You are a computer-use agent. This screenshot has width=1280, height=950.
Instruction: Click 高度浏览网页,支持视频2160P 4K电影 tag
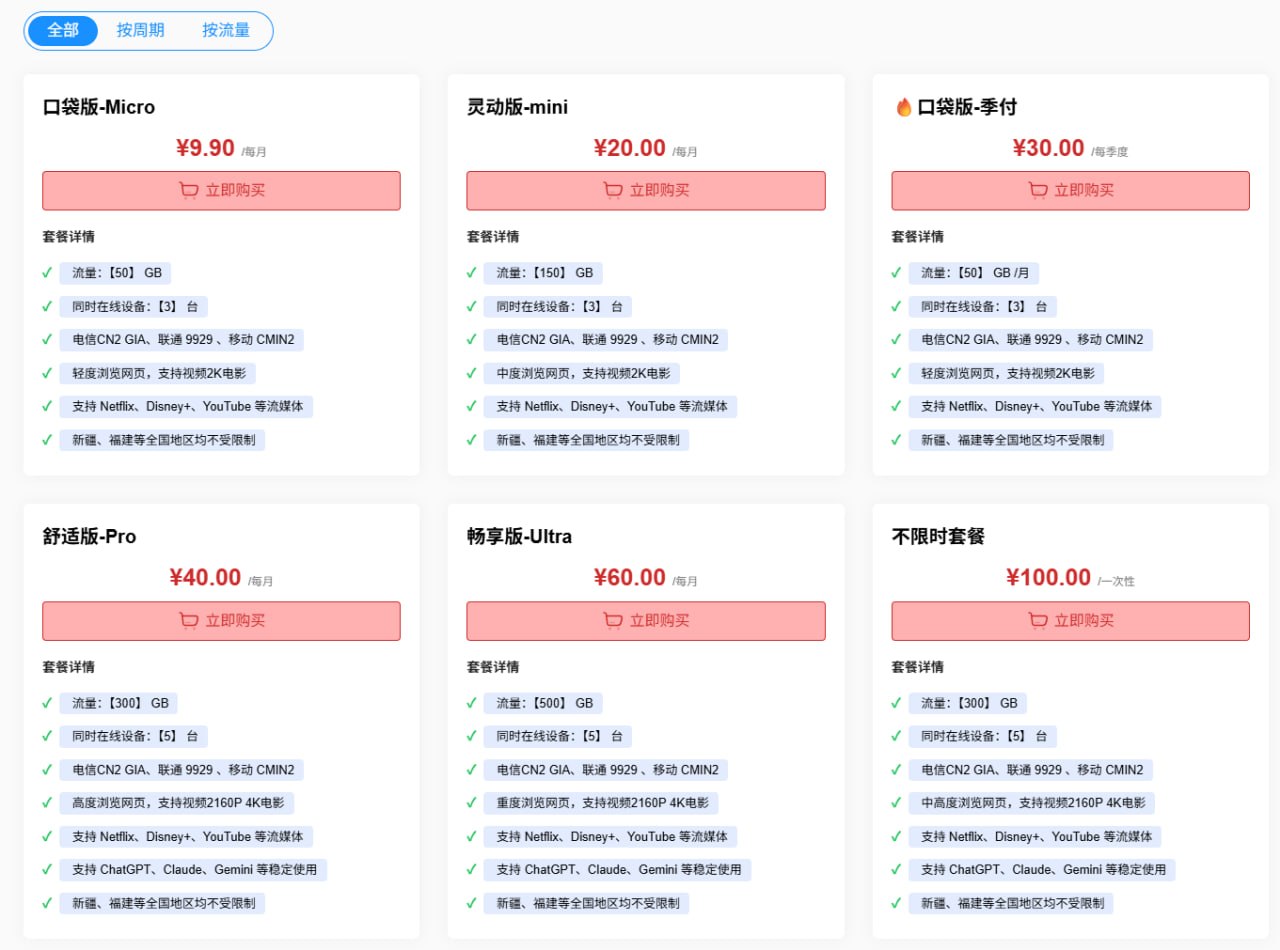[x=177, y=803]
